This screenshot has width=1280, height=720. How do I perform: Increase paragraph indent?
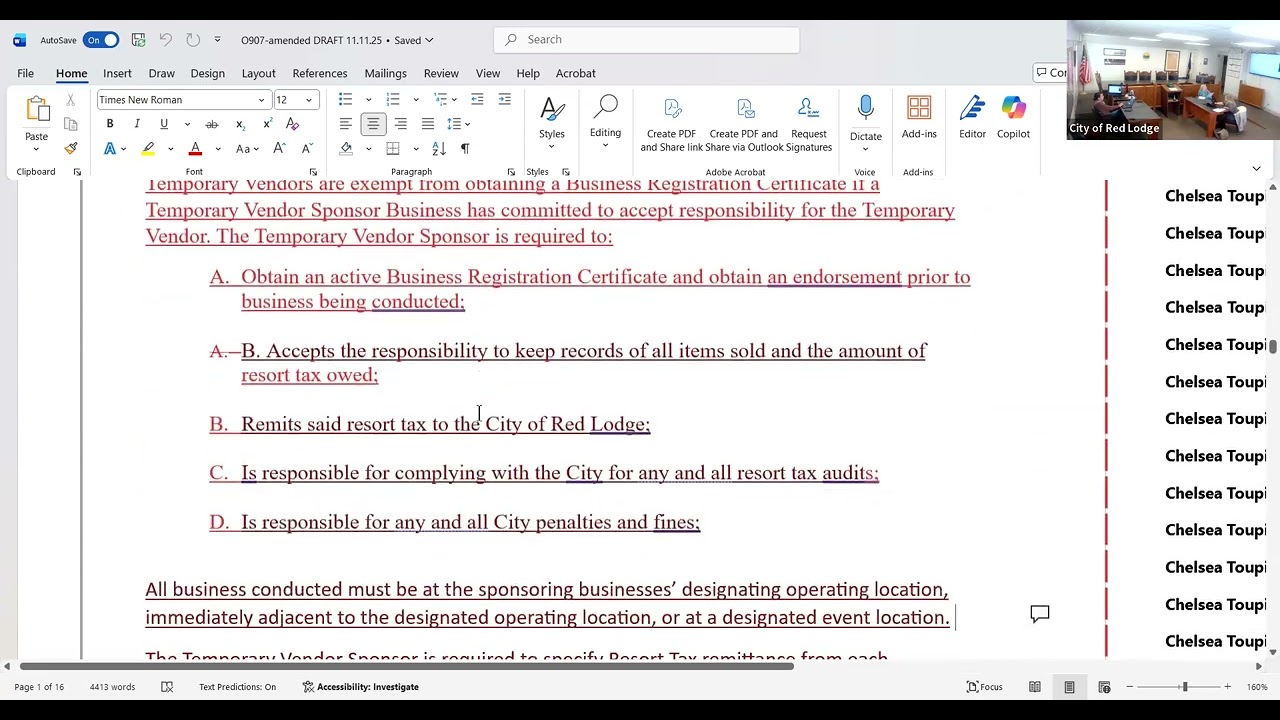click(x=504, y=99)
